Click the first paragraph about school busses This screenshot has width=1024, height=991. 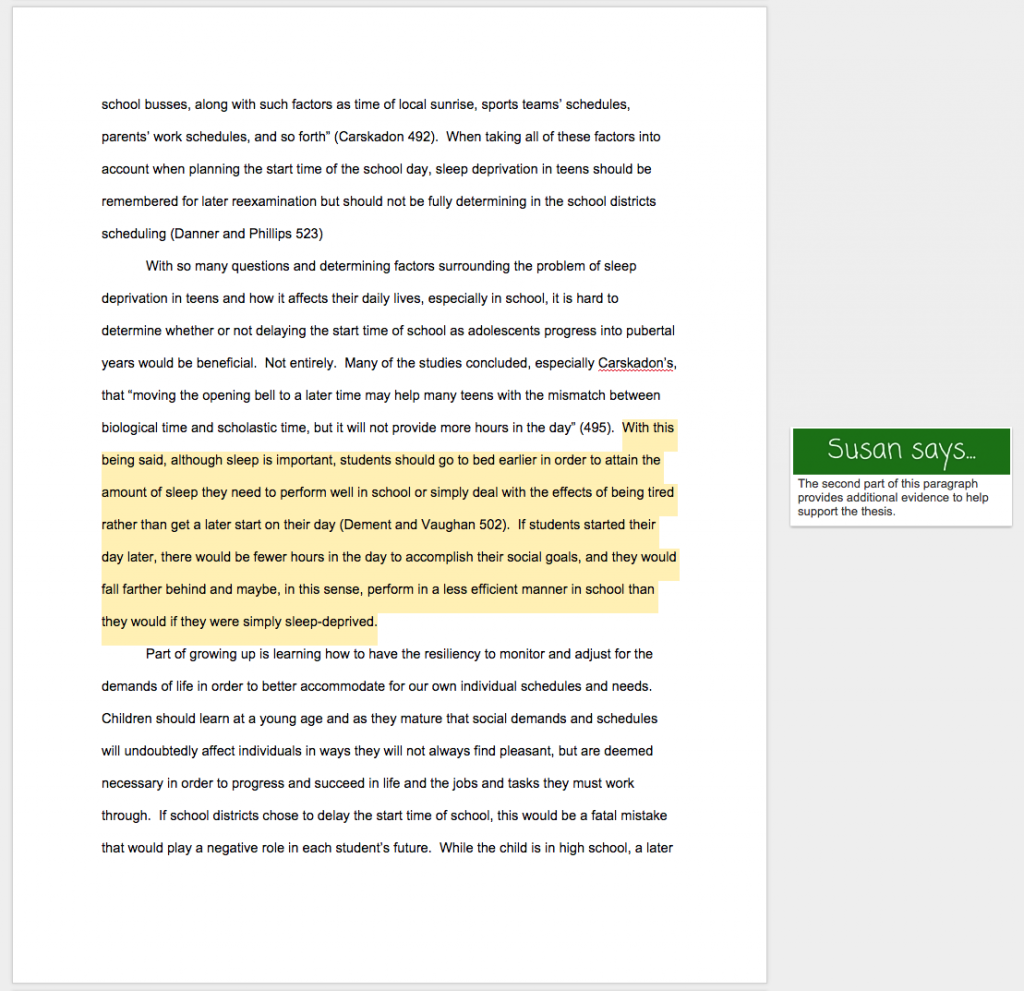tap(380, 168)
